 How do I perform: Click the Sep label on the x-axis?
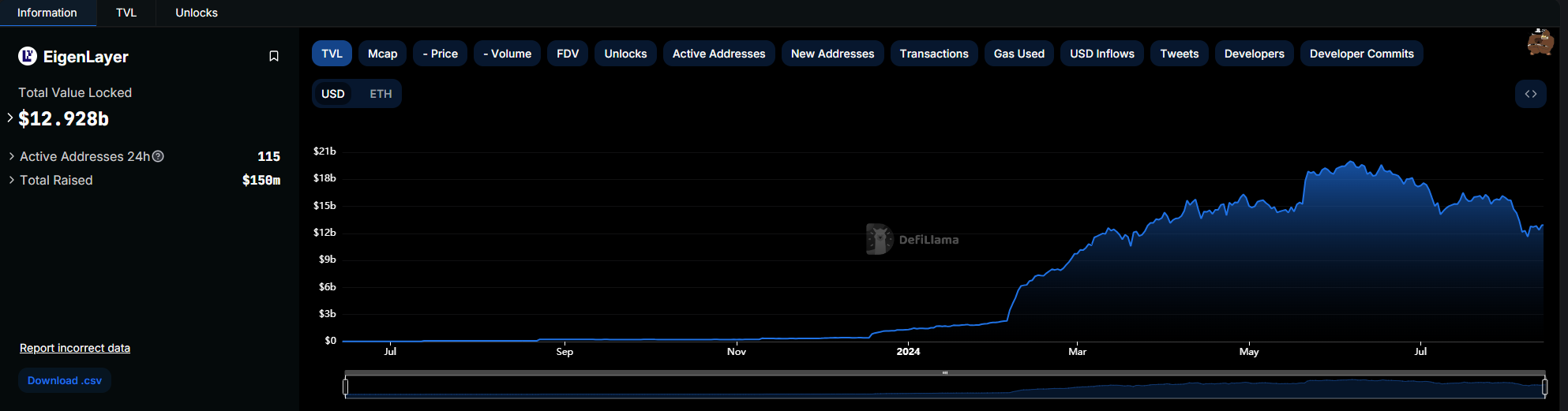565,352
